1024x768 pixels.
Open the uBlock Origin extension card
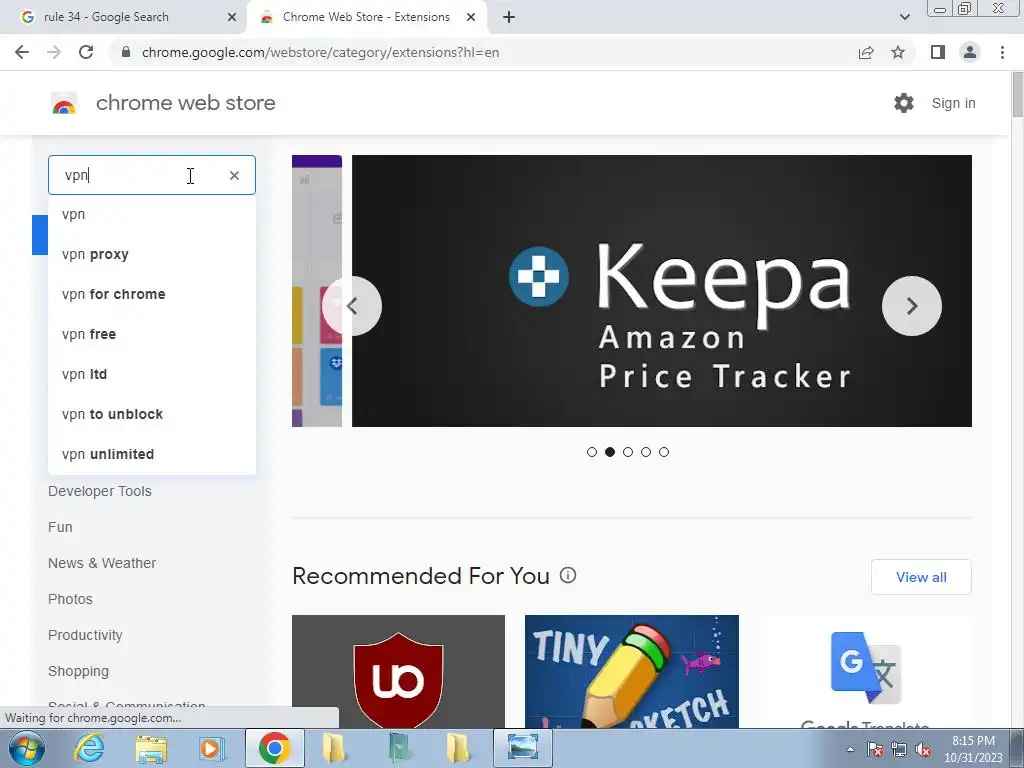398,671
